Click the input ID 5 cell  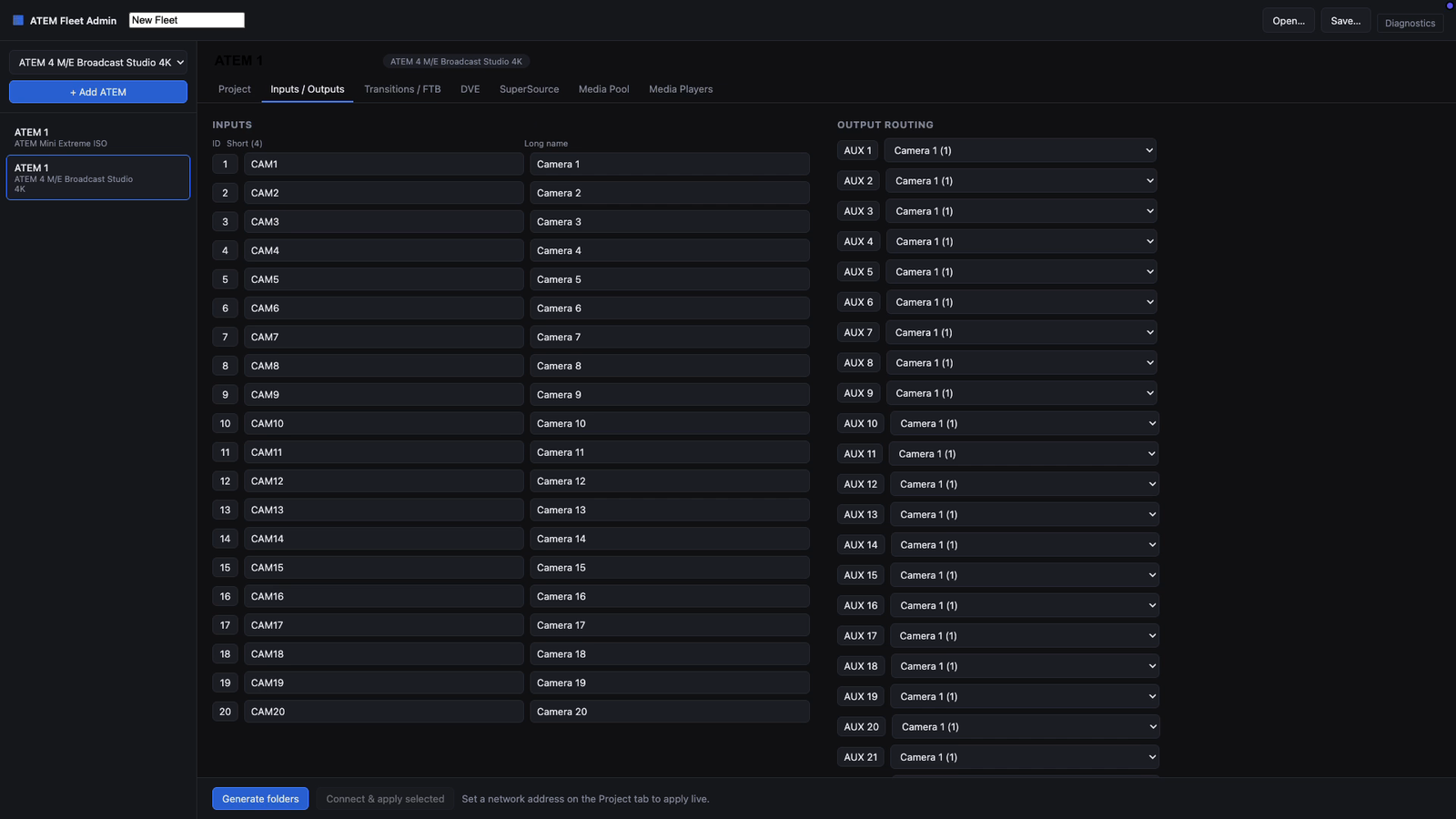pyautogui.click(x=225, y=279)
